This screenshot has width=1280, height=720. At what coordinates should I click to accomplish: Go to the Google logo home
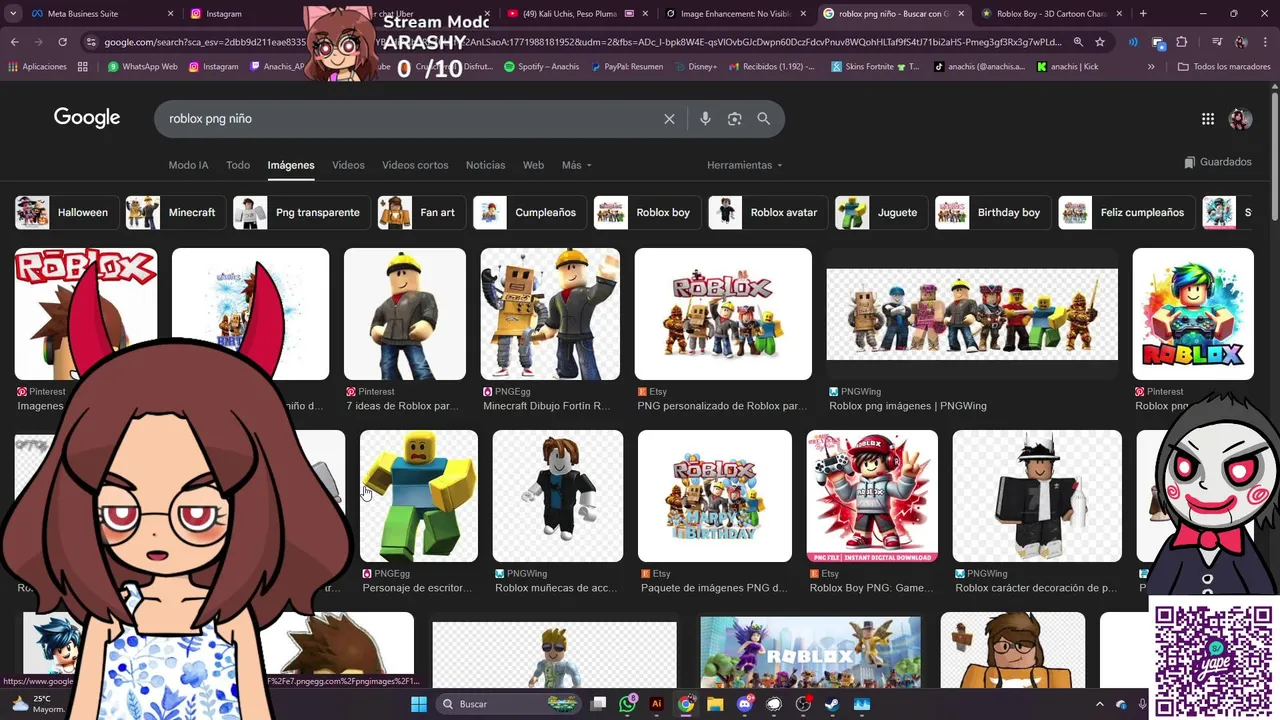click(x=87, y=118)
